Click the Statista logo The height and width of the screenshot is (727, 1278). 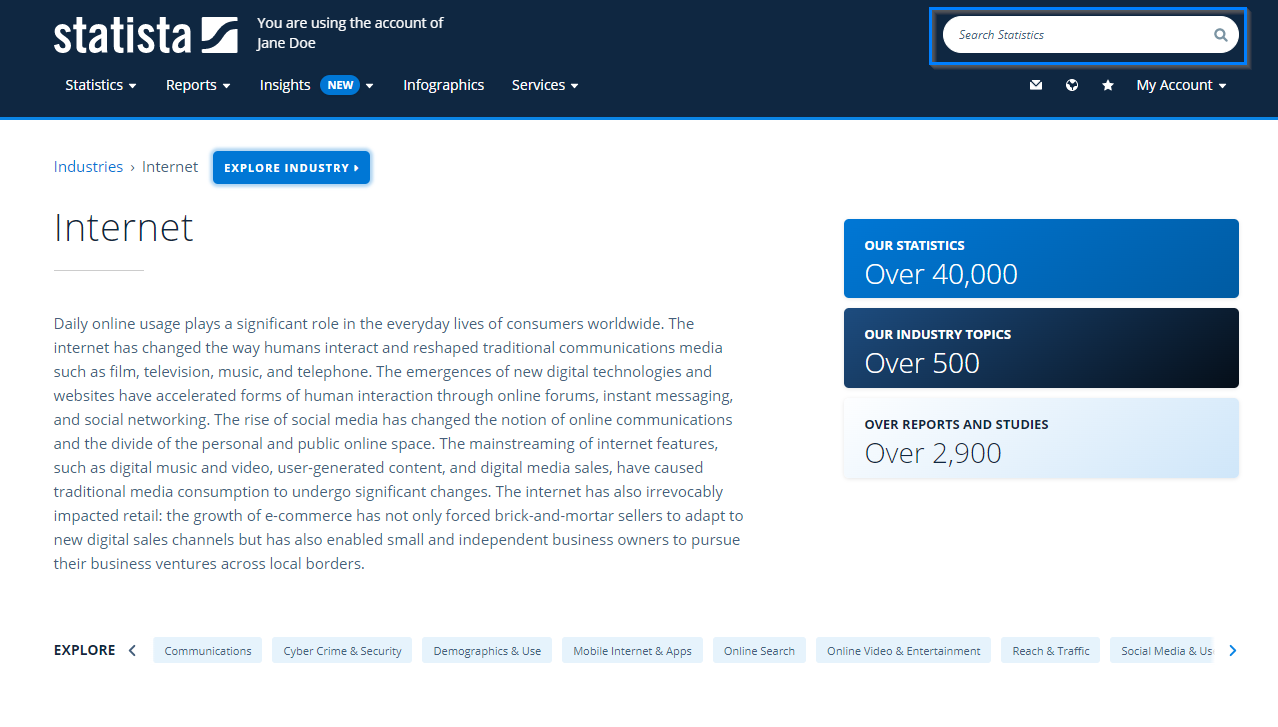coord(145,35)
